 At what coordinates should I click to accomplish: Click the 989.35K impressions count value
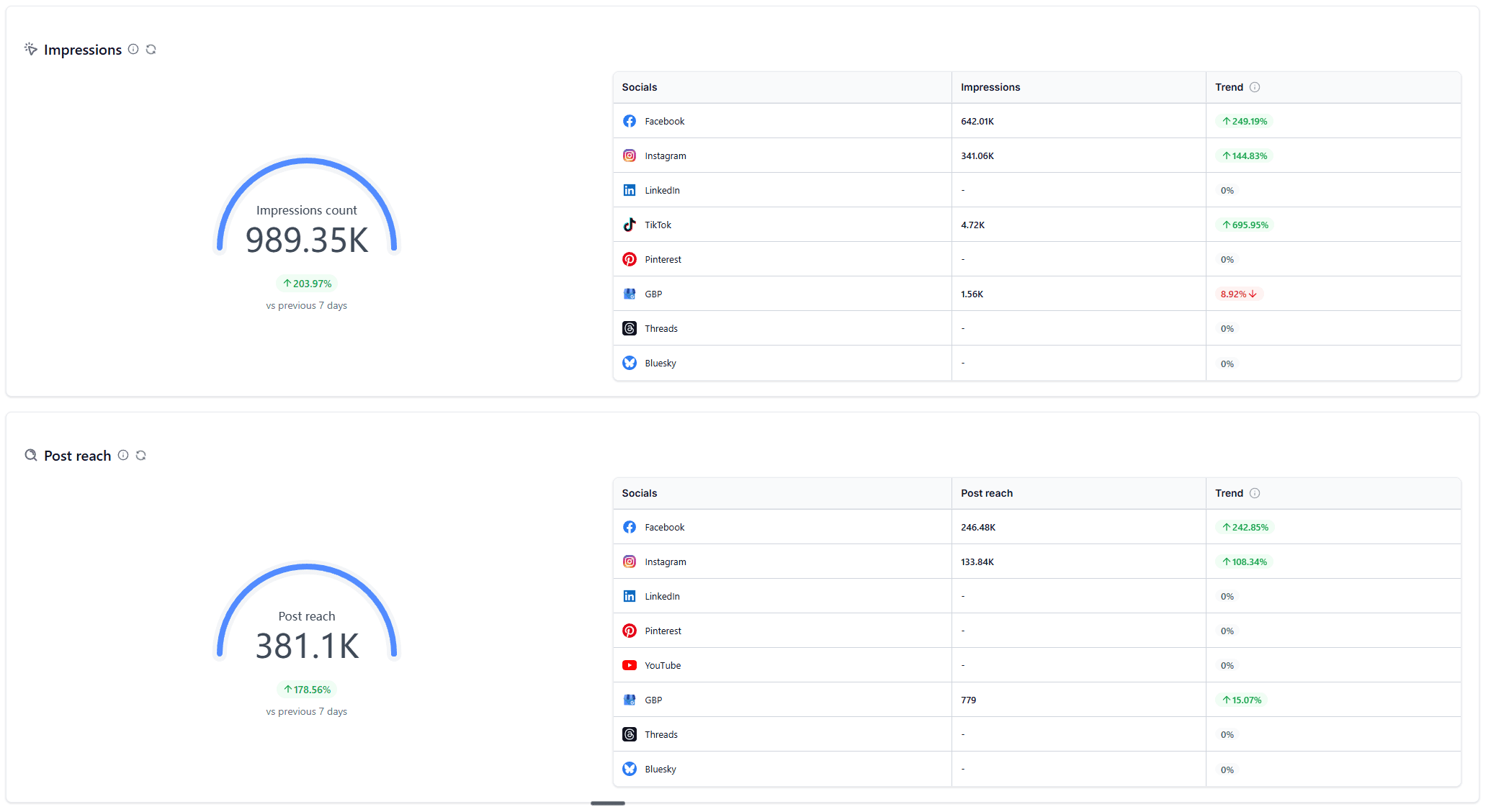(x=307, y=240)
